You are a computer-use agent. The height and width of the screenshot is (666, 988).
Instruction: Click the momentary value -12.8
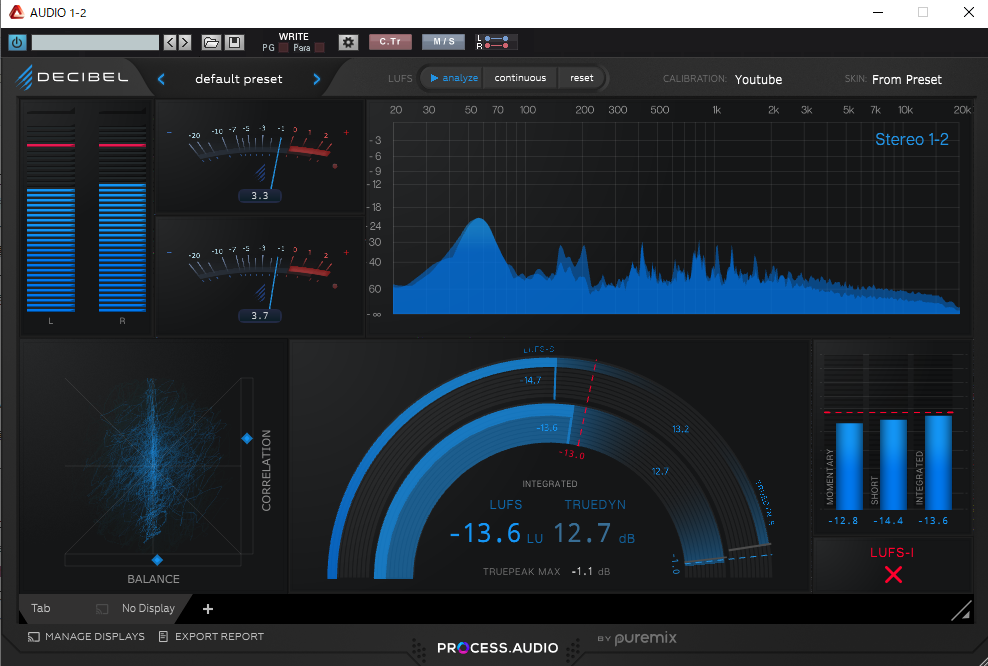pyautogui.click(x=843, y=521)
